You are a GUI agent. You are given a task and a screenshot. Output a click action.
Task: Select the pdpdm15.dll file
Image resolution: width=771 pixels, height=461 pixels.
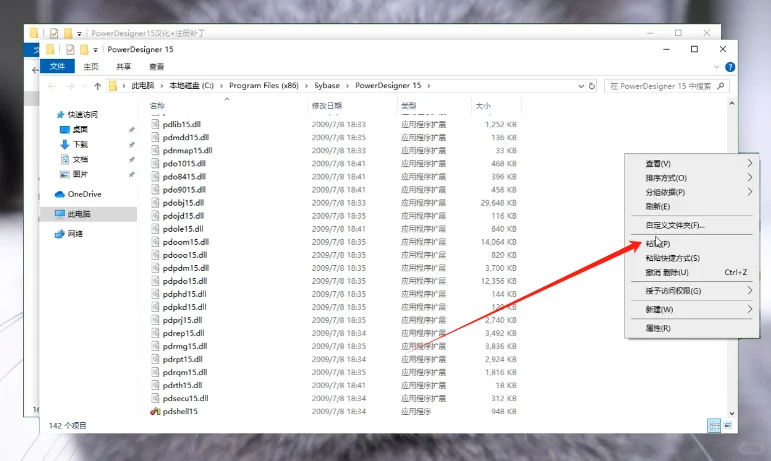(x=186, y=268)
